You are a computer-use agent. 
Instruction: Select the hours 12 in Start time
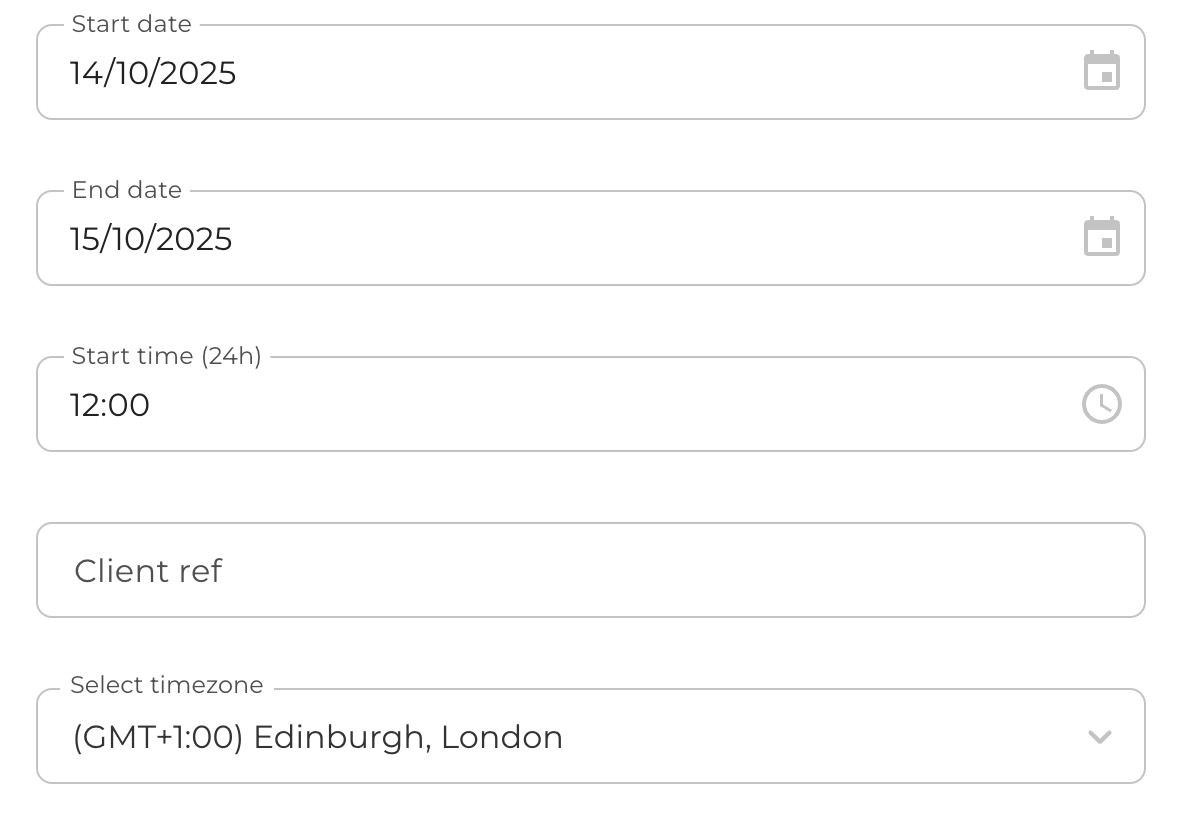pos(85,405)
